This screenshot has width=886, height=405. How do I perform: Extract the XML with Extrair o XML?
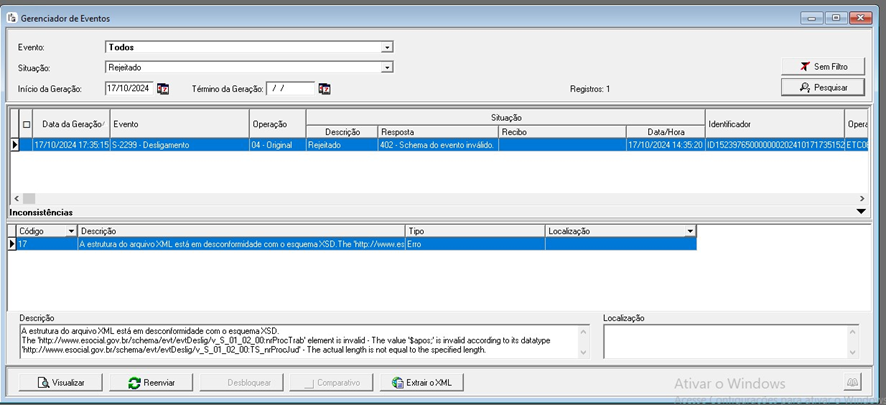pyautogui.click(x=422, y=382)
